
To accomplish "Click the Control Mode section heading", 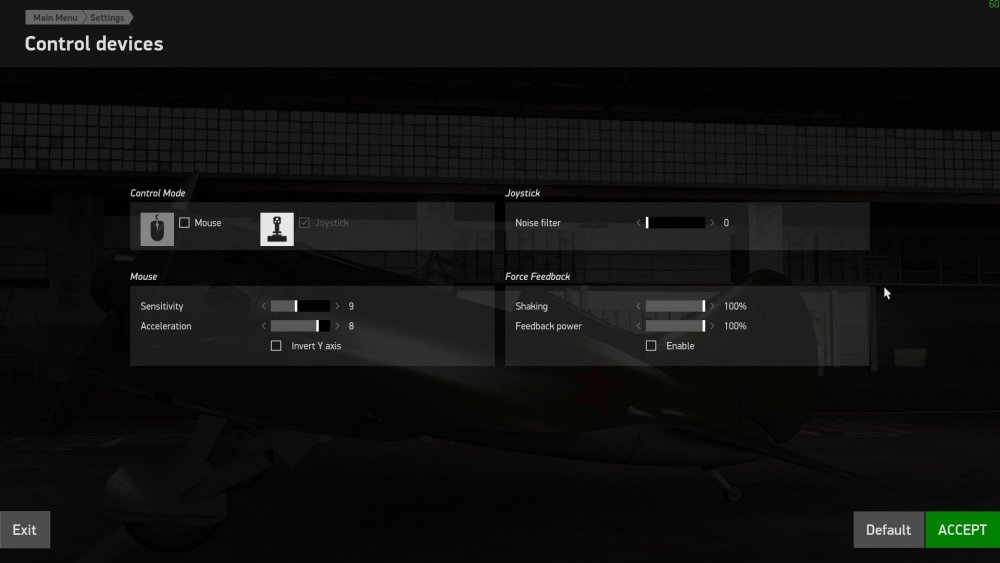I will coord(158,193).
